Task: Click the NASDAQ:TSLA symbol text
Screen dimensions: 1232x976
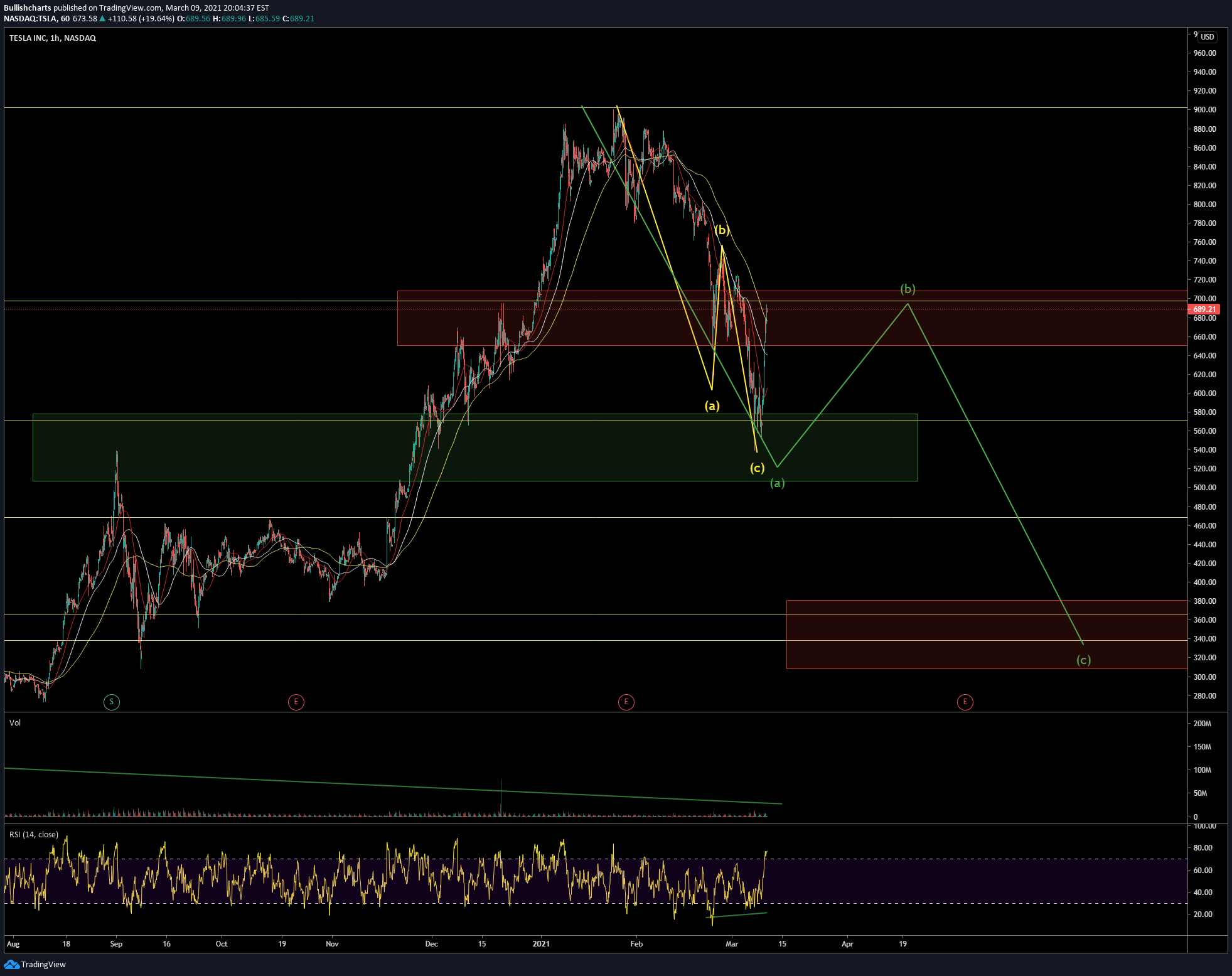Action: click(x=30, y=18)
